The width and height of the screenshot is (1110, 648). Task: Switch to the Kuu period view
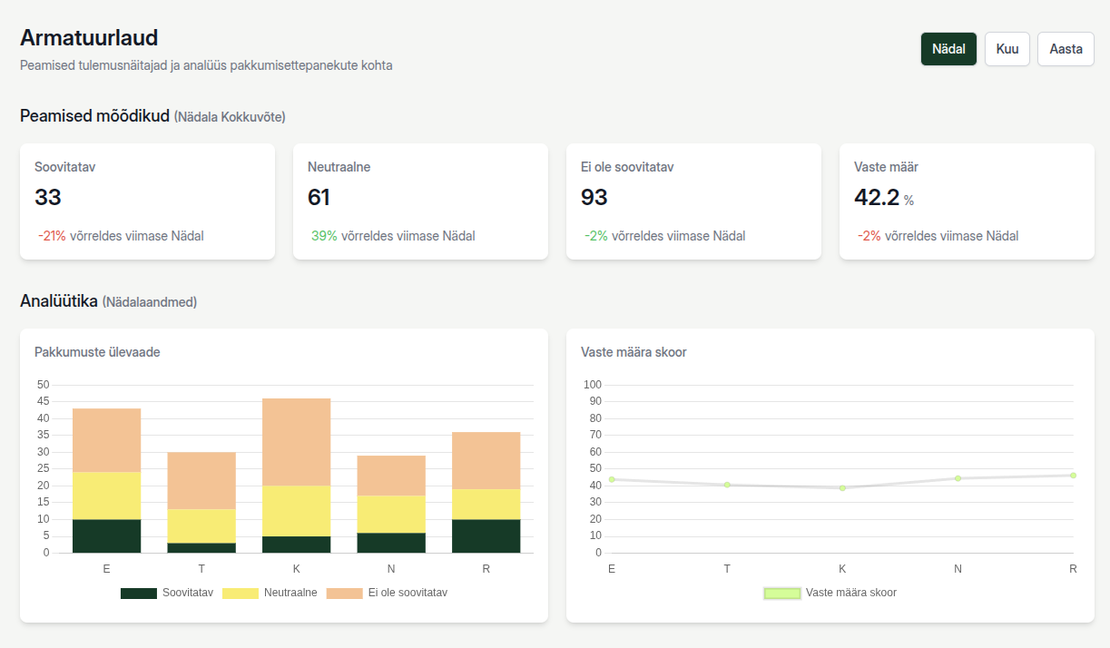pyautogui.click(x=1007, y=49)
